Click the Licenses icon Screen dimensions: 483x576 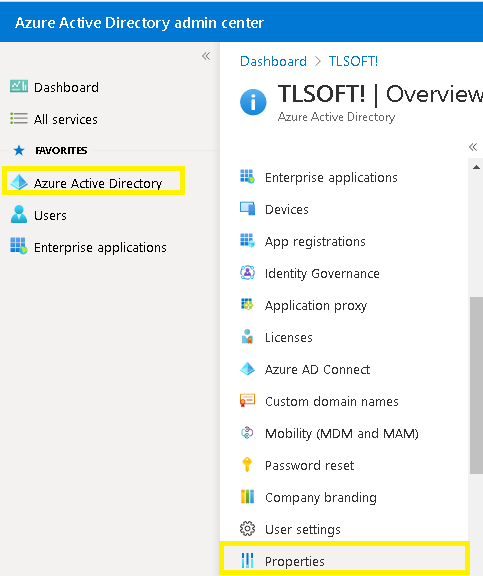coord(247,336)
